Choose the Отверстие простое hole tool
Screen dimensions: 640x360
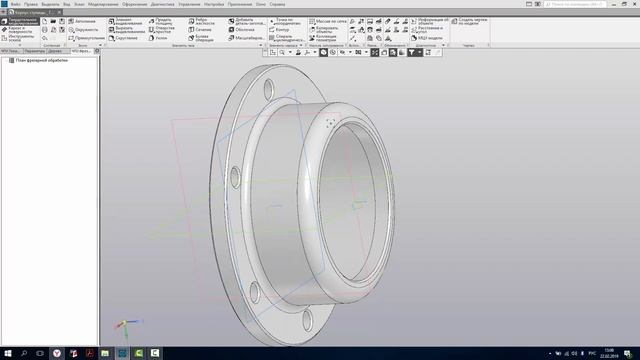pos(162,30)
